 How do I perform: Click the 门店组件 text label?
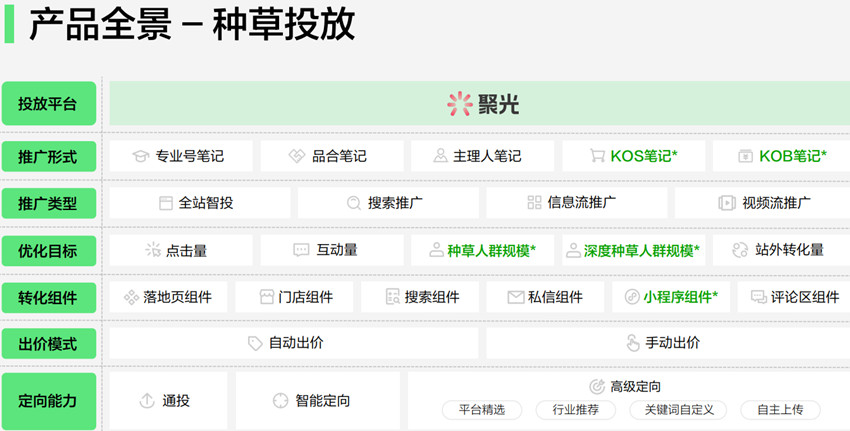(x=306, y=297)
